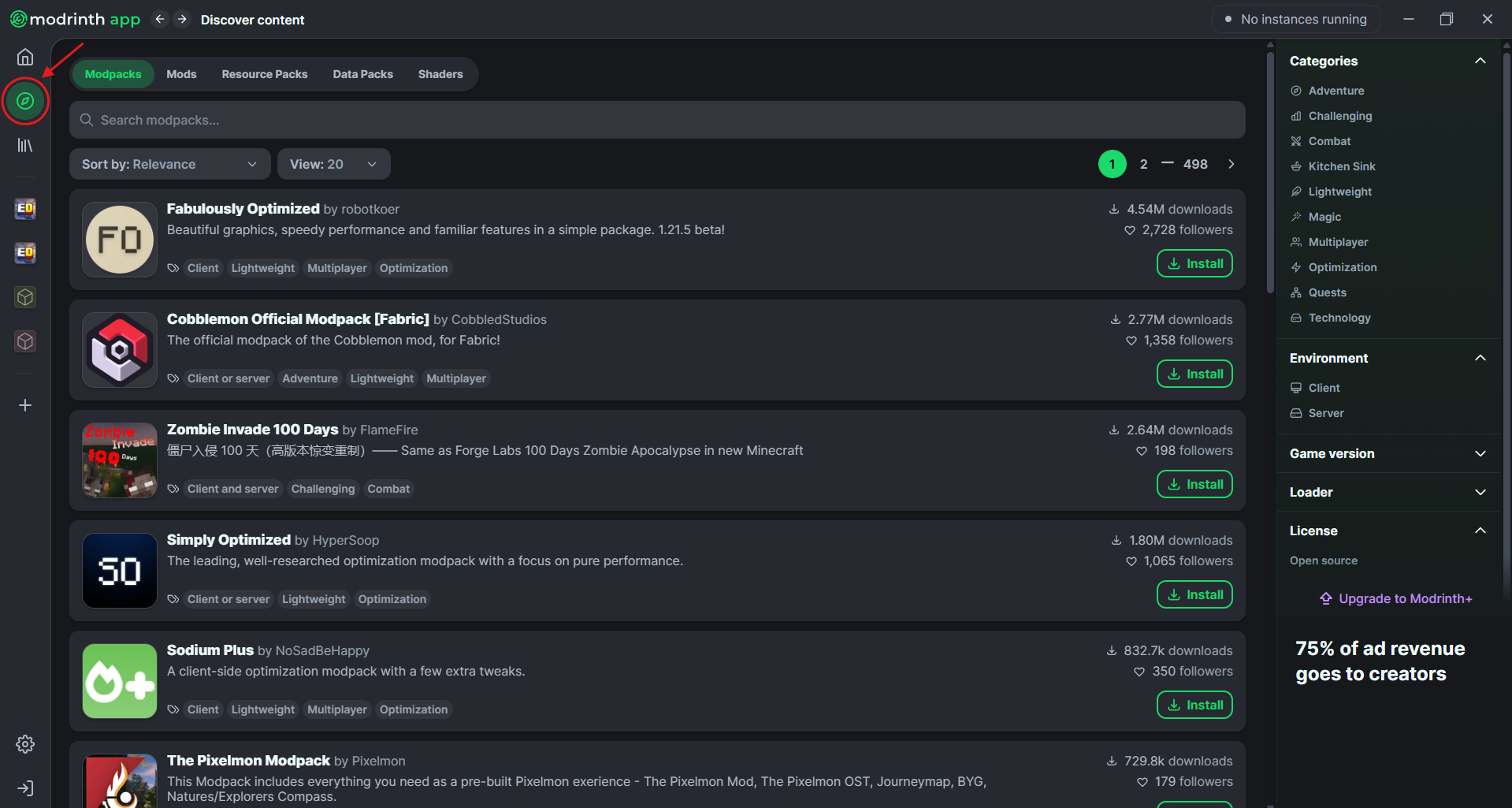Open the first ED instance in the sidebar
Viewport: 1512px width, 808px height.
tap(25, 209)
